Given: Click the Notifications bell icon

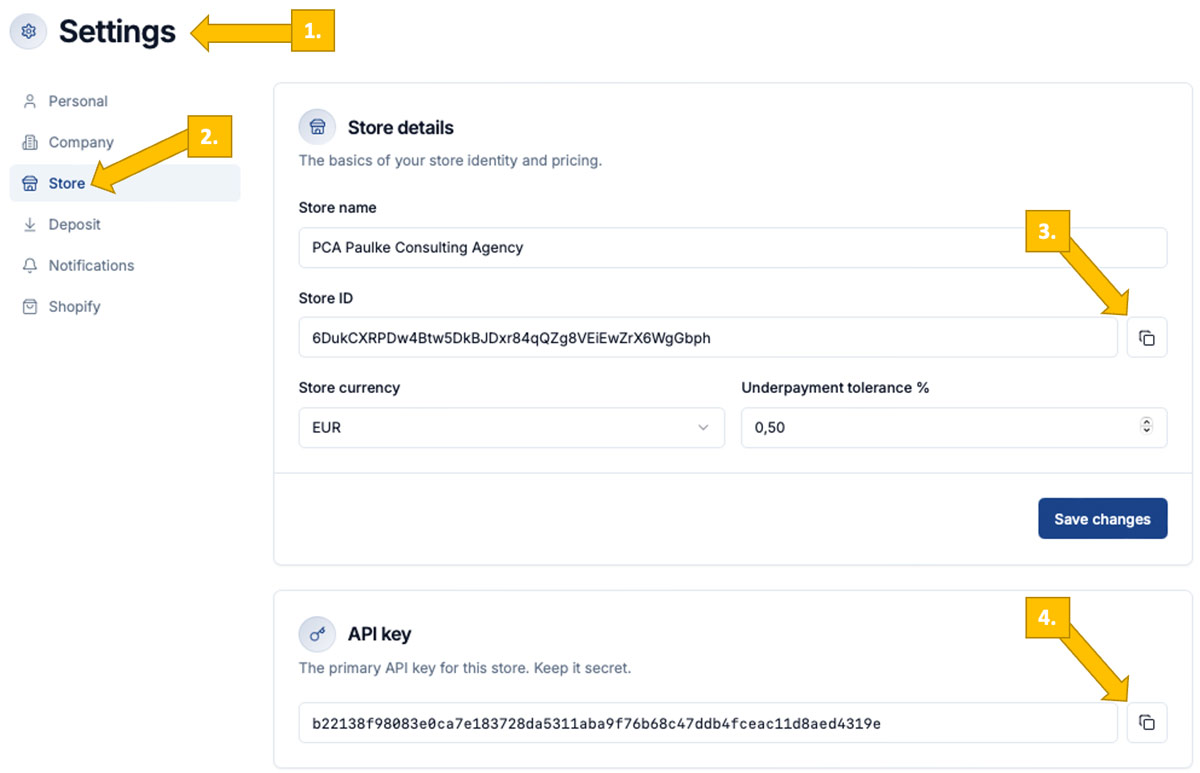Looking at the screenshot, I should click(30, 265).
